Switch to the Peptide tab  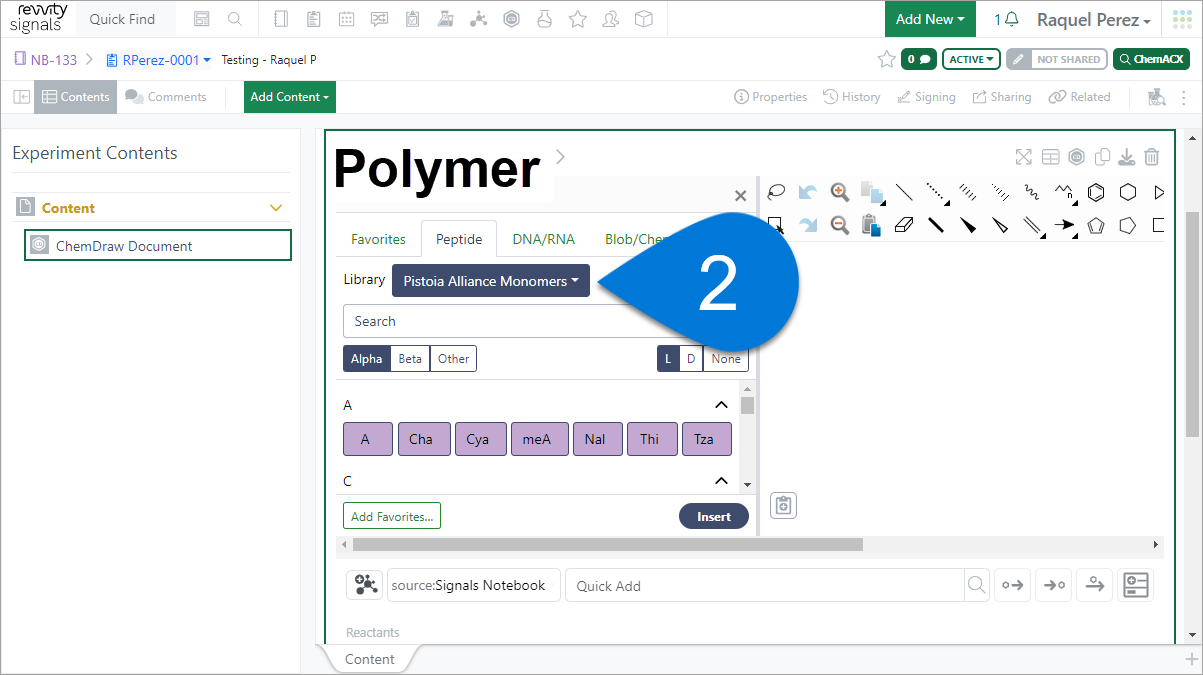click(x=459, y=240)
